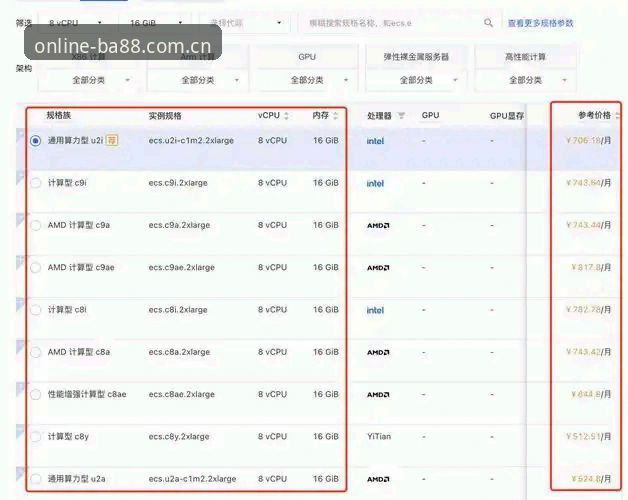Screen dimensions: 628x500
Task: Switch to the 高性能计算 tab
Action: coord(525,57)
